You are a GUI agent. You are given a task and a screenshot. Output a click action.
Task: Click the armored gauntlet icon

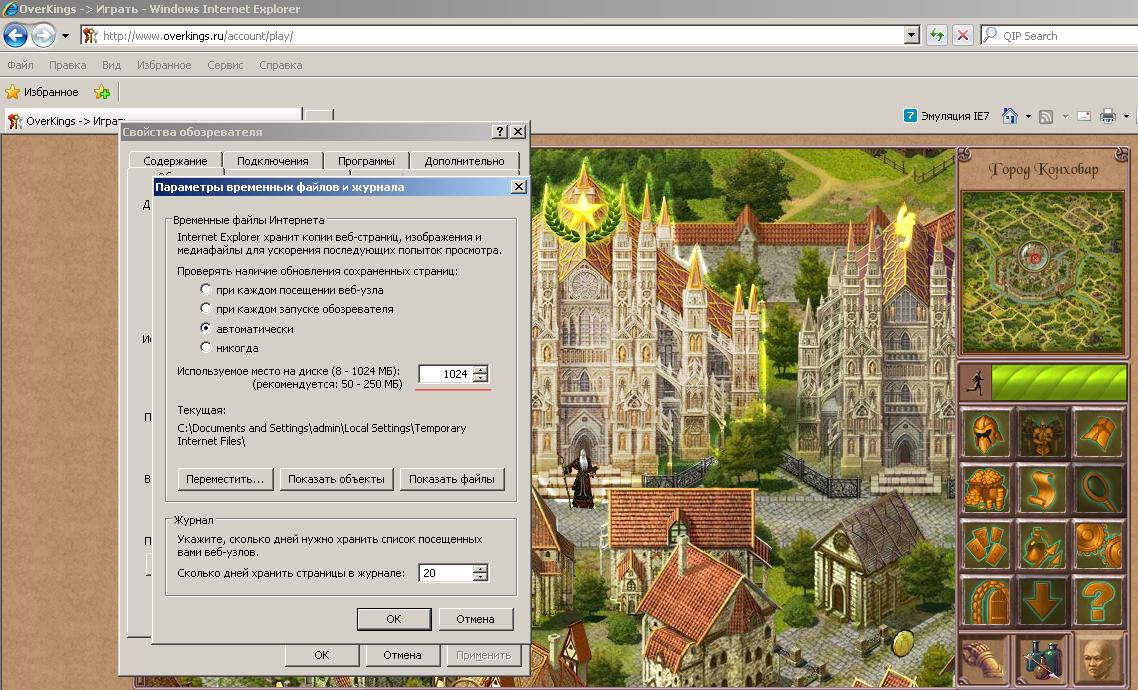986,659
